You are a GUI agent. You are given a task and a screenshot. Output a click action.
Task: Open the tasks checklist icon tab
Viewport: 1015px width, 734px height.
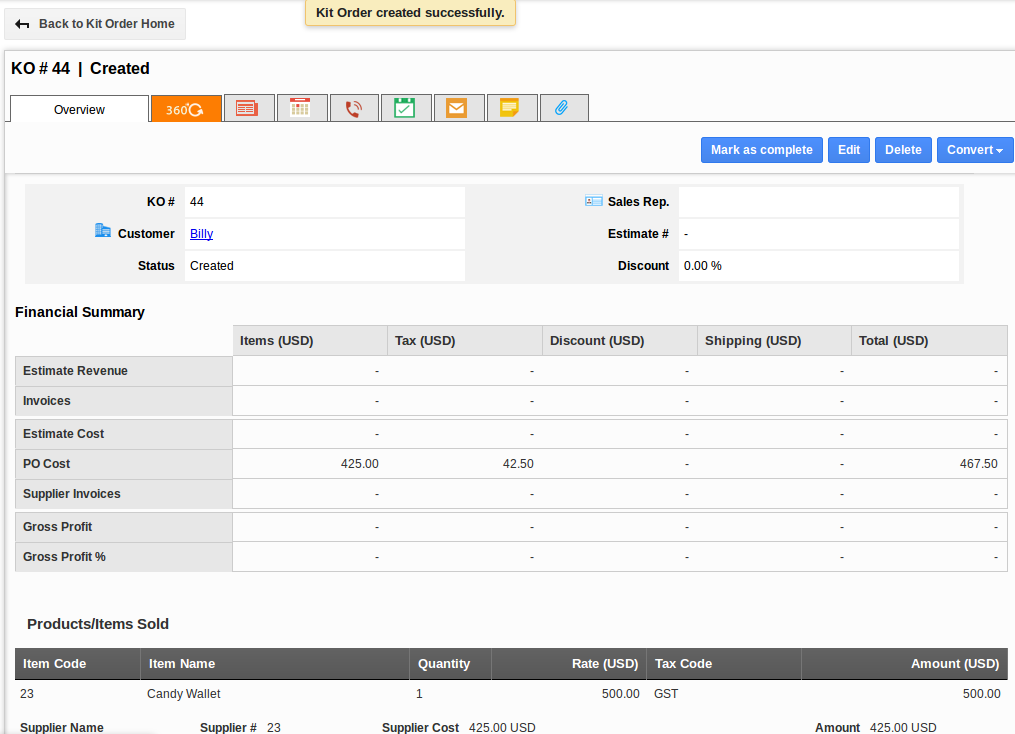click(406, 107)
